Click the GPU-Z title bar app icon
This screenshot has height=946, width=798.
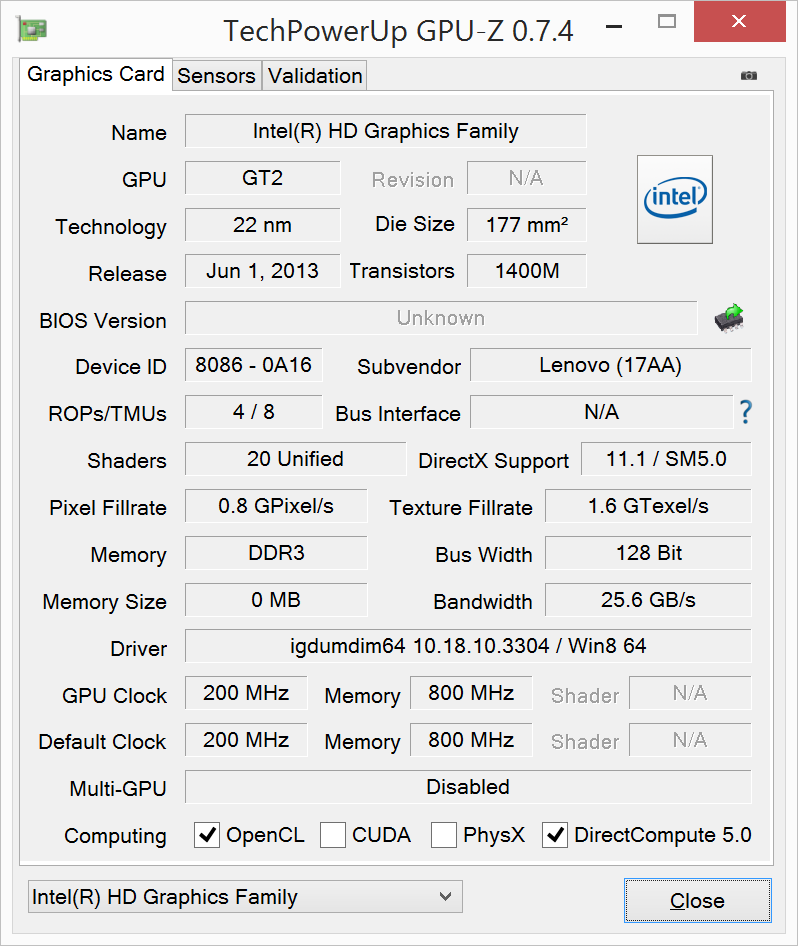(31, 29)
